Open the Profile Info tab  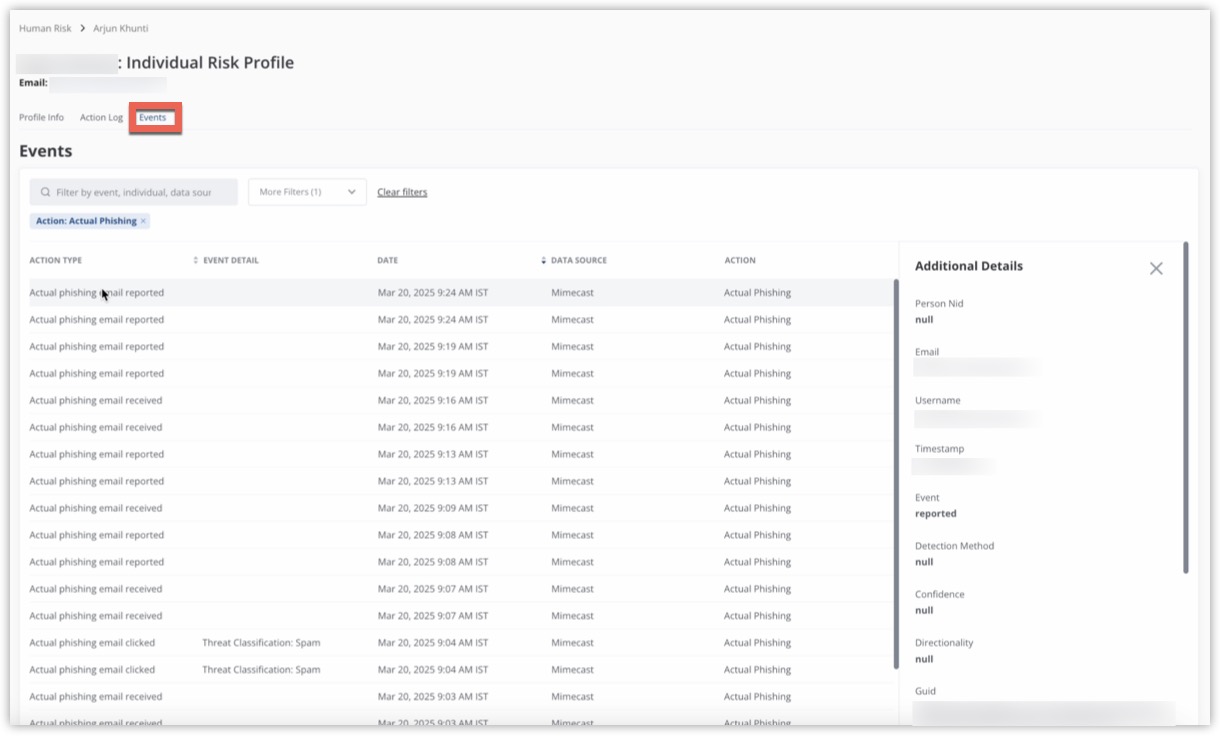tap(41, 117)
